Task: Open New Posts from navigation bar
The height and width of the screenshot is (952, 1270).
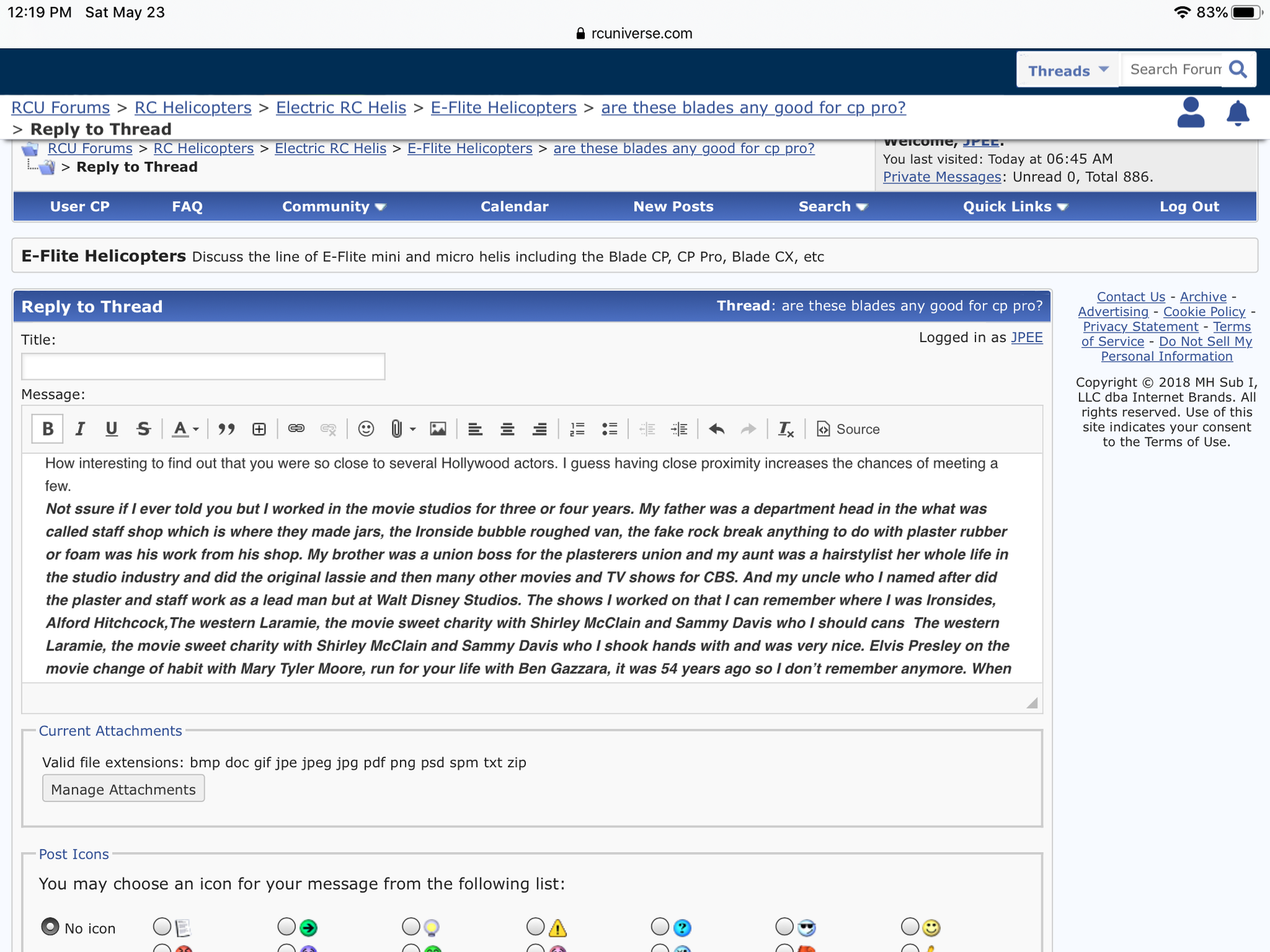Action: click(673, 207)
